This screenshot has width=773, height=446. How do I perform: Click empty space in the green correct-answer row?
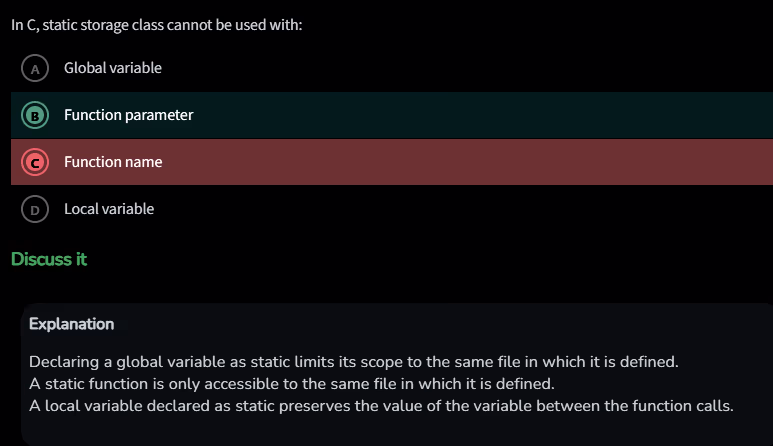click(x=480, y=115)
